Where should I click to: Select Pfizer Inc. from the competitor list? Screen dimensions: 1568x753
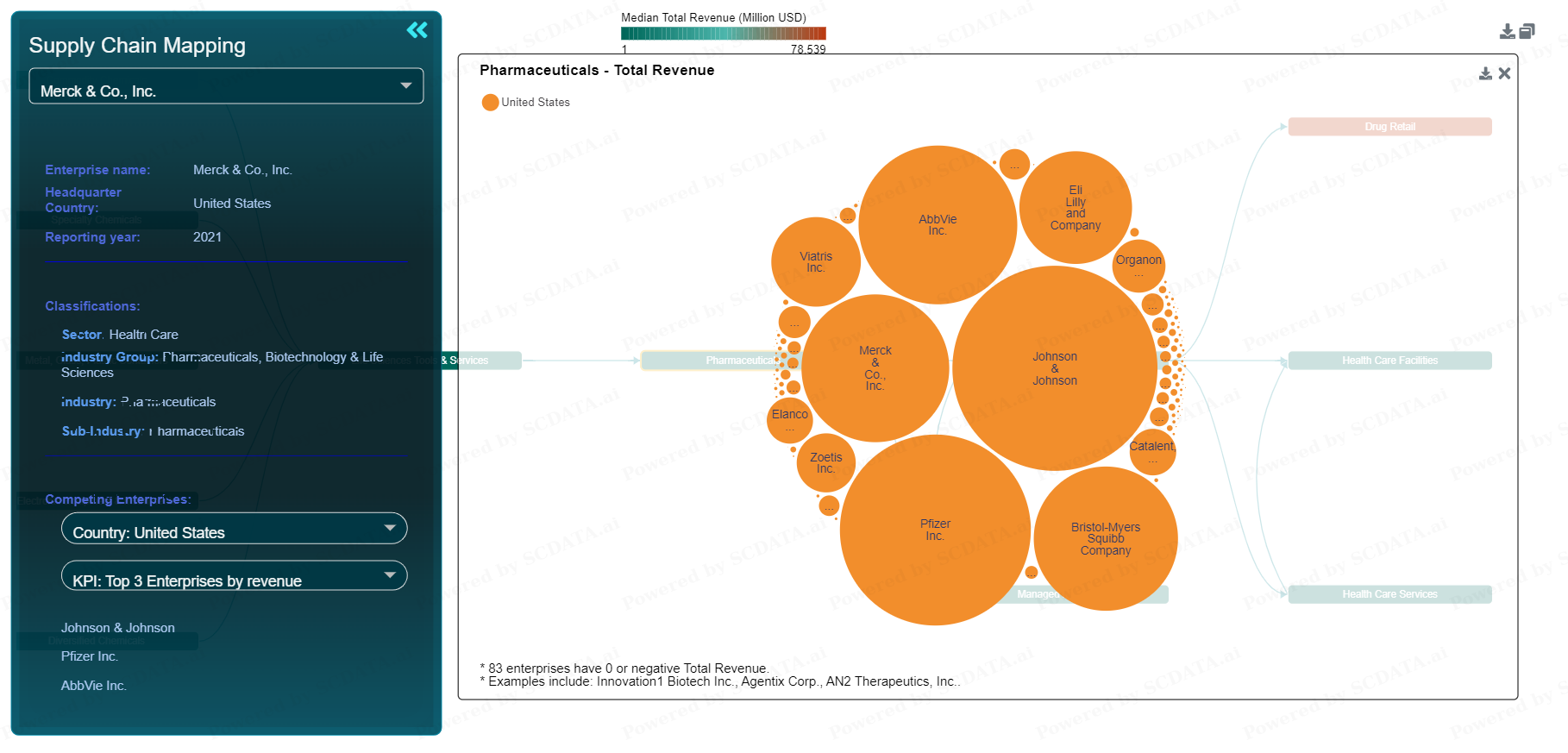pos(90,656)
